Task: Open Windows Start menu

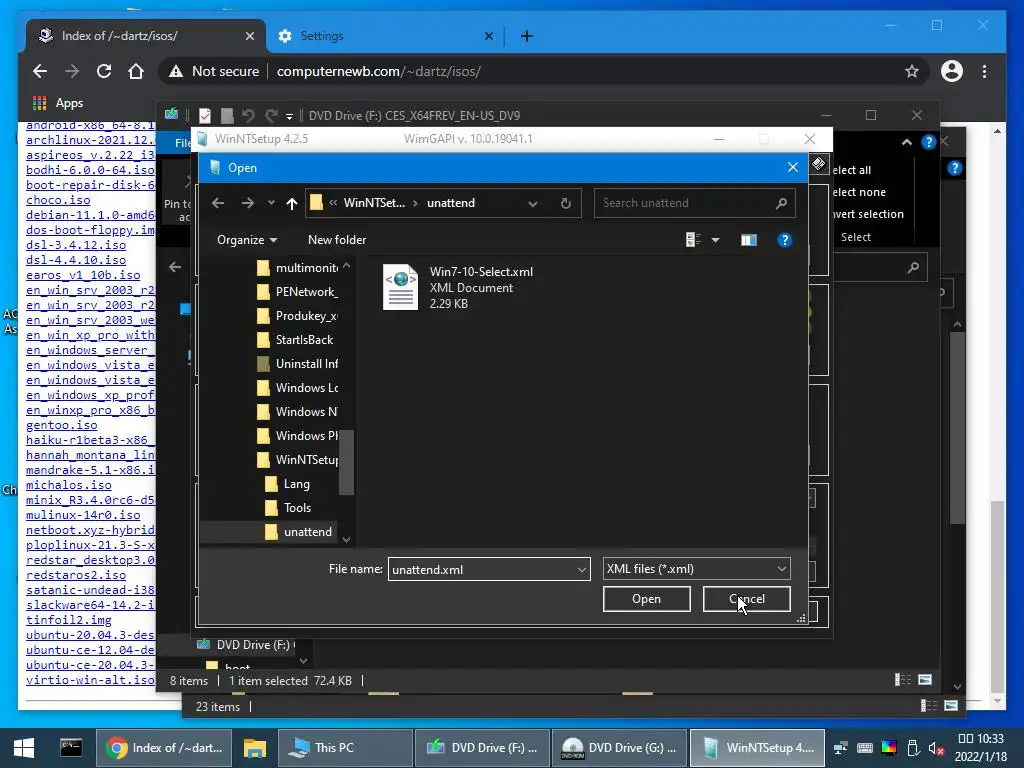Action: coord(24,748)
